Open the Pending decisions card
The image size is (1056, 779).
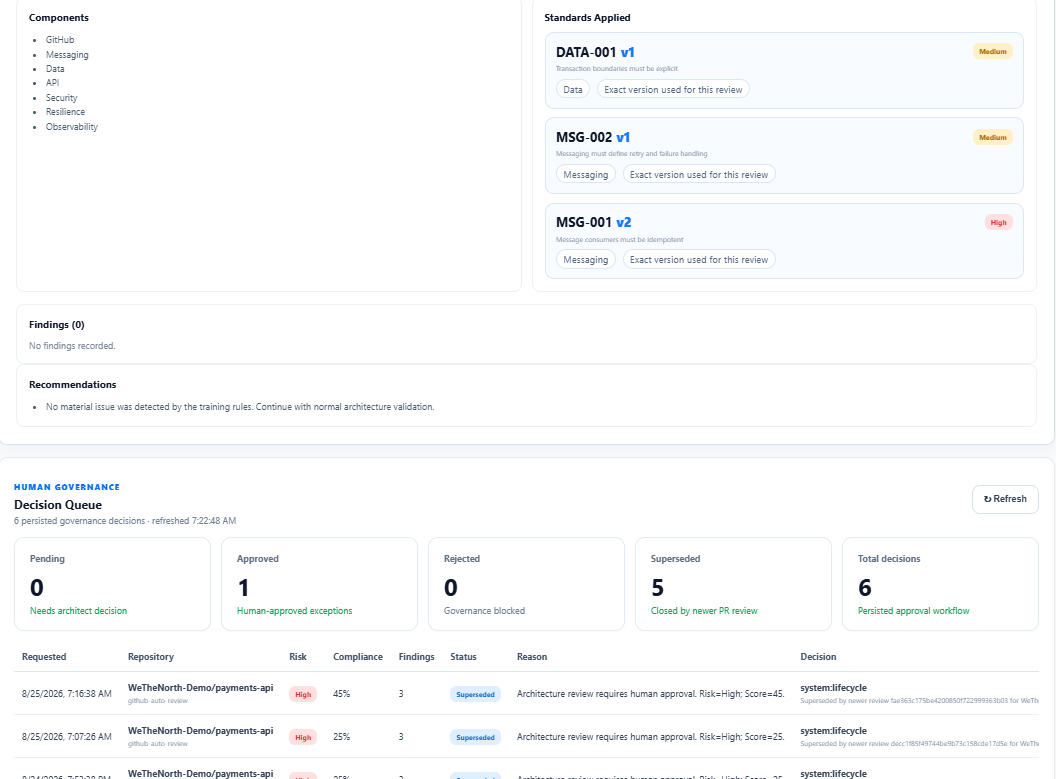[x=112, y=584]
